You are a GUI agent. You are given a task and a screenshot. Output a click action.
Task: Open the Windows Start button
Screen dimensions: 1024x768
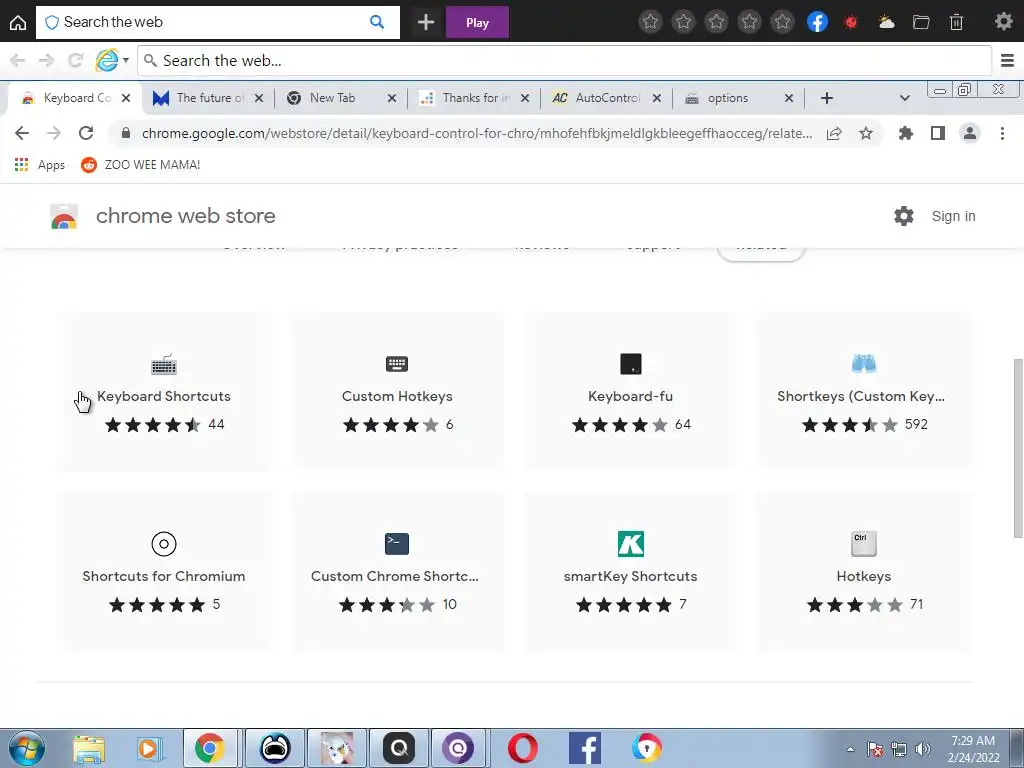pos(26,748)
